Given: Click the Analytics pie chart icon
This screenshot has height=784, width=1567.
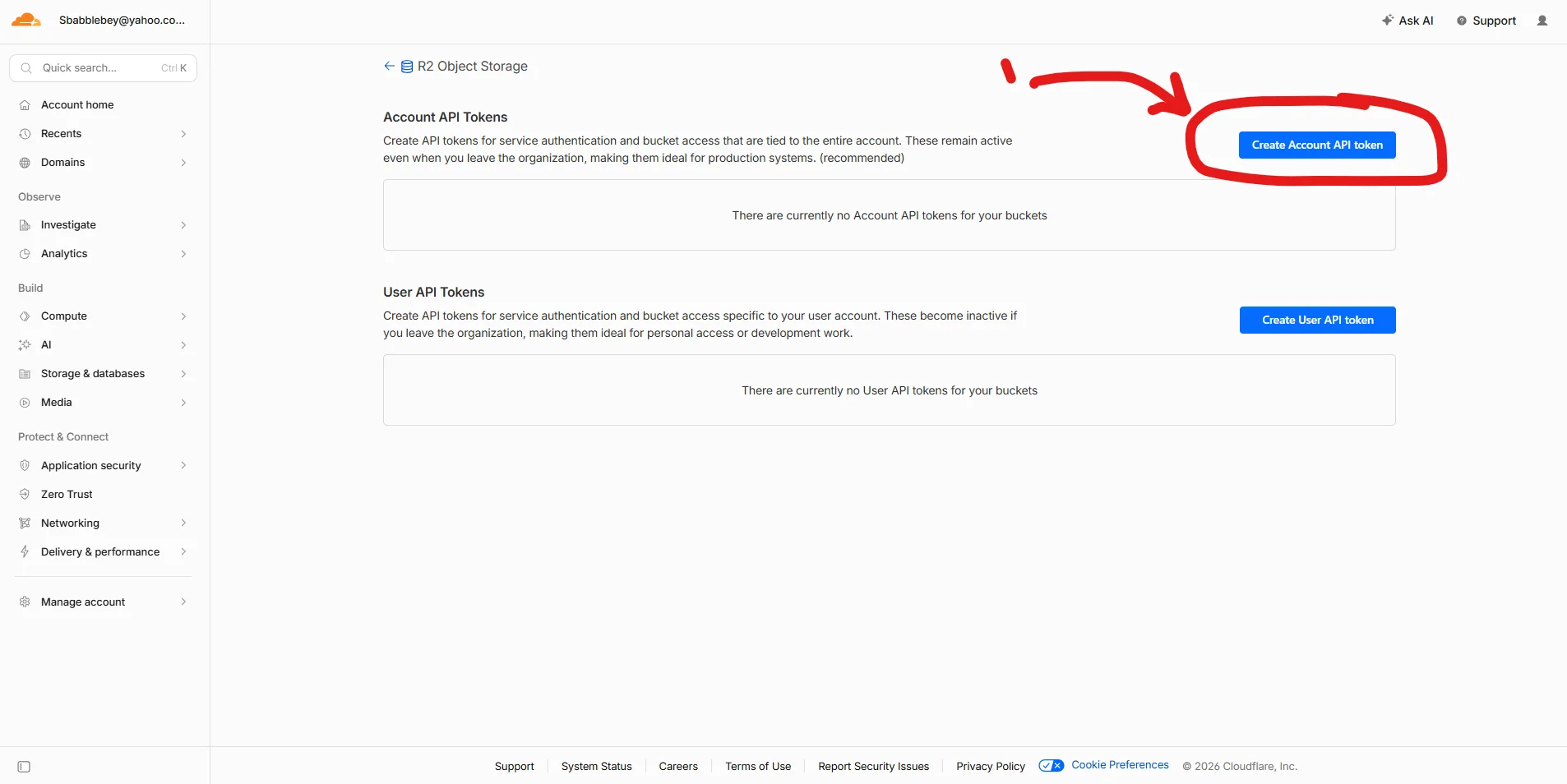Looking at the screenshot, I should pyautogui.click(x=25, y=254).
